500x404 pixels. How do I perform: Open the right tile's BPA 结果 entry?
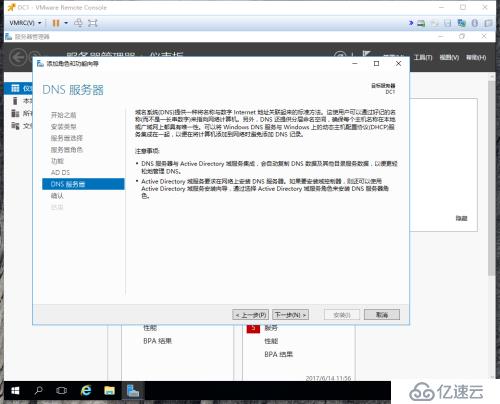pos(279,354)
